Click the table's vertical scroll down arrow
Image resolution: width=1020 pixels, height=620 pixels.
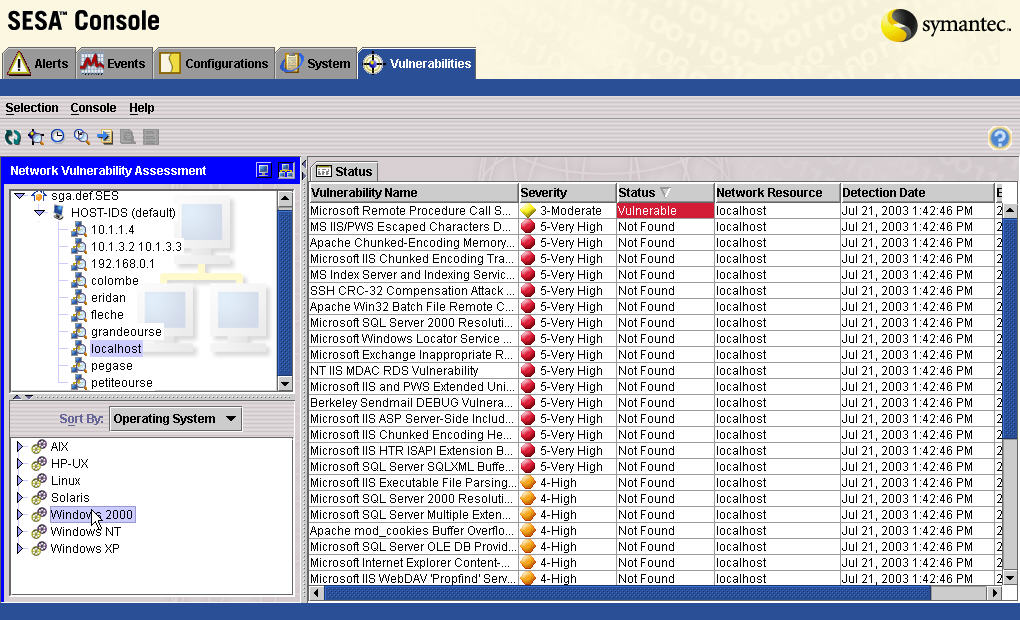point(1010,578)
